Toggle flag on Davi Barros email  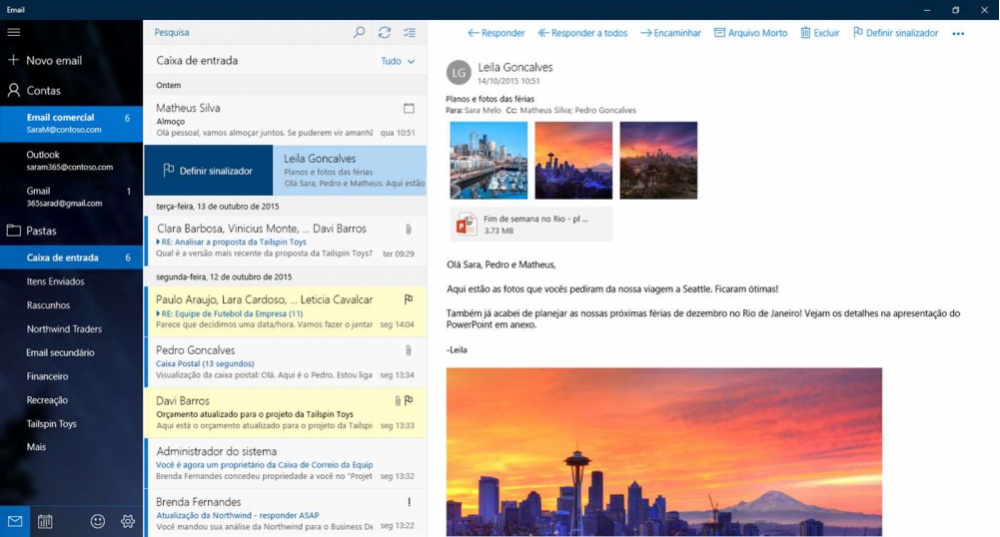click(x=409, y=401)
